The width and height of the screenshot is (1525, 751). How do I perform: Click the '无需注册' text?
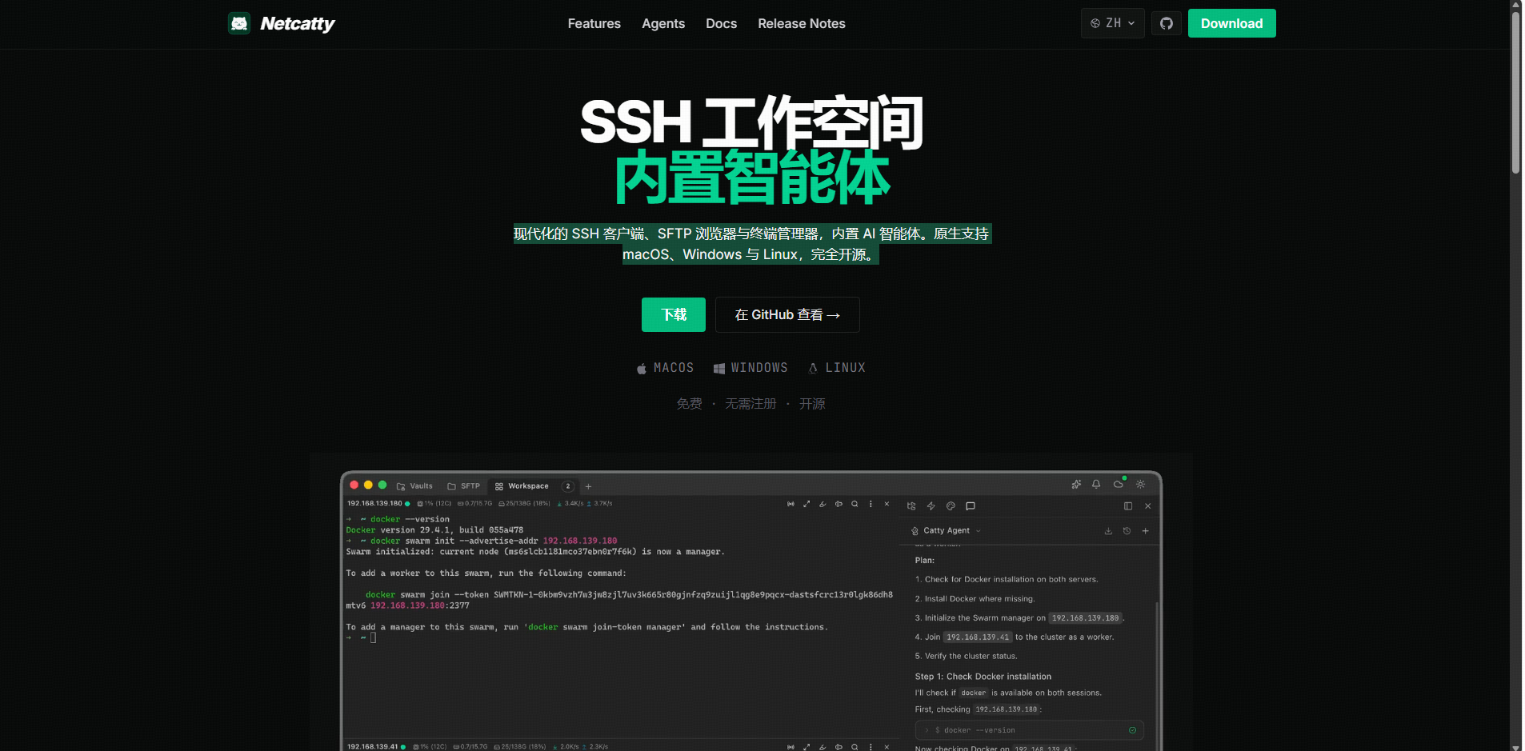[750, 404]
